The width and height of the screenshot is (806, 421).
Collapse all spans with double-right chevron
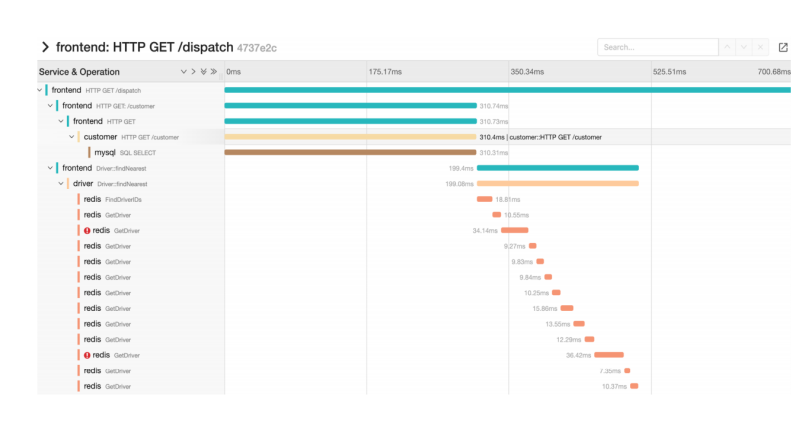[214, 72]
